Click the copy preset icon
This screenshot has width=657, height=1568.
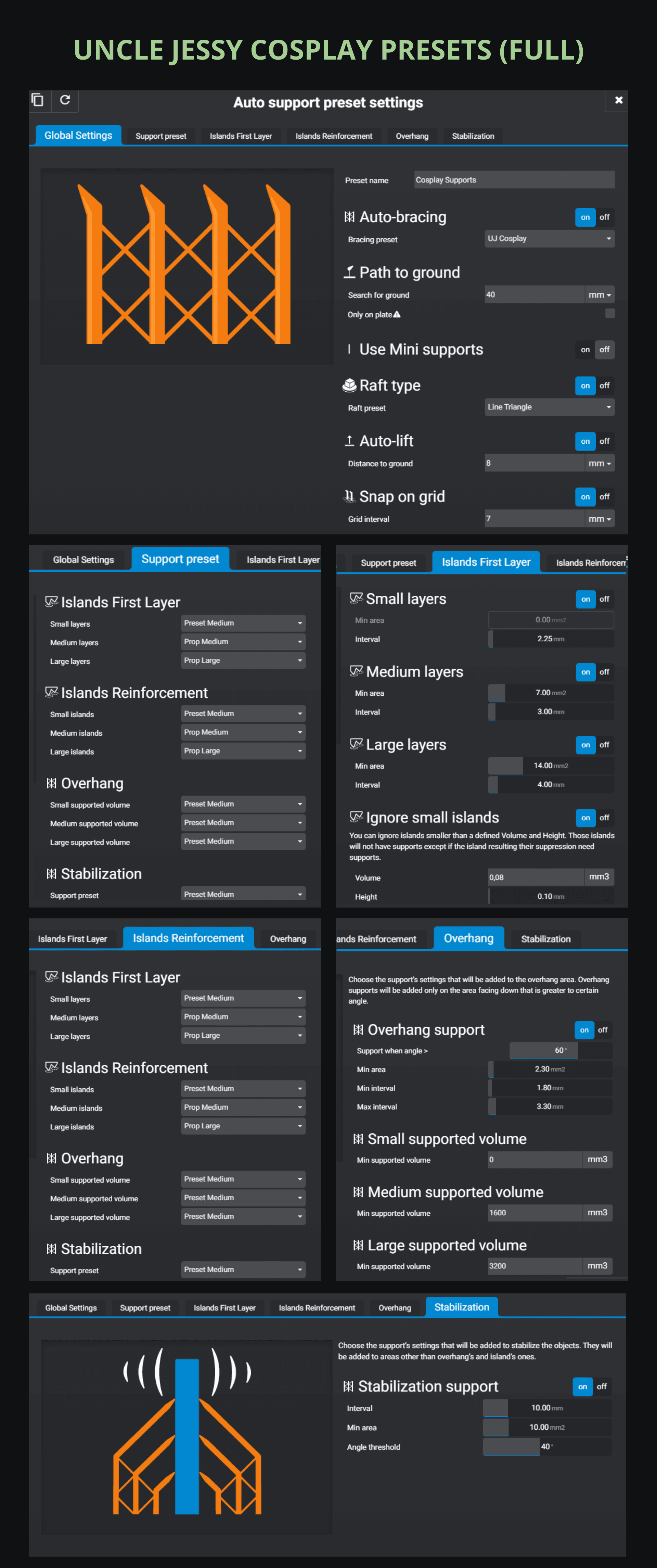pos(38,100)
